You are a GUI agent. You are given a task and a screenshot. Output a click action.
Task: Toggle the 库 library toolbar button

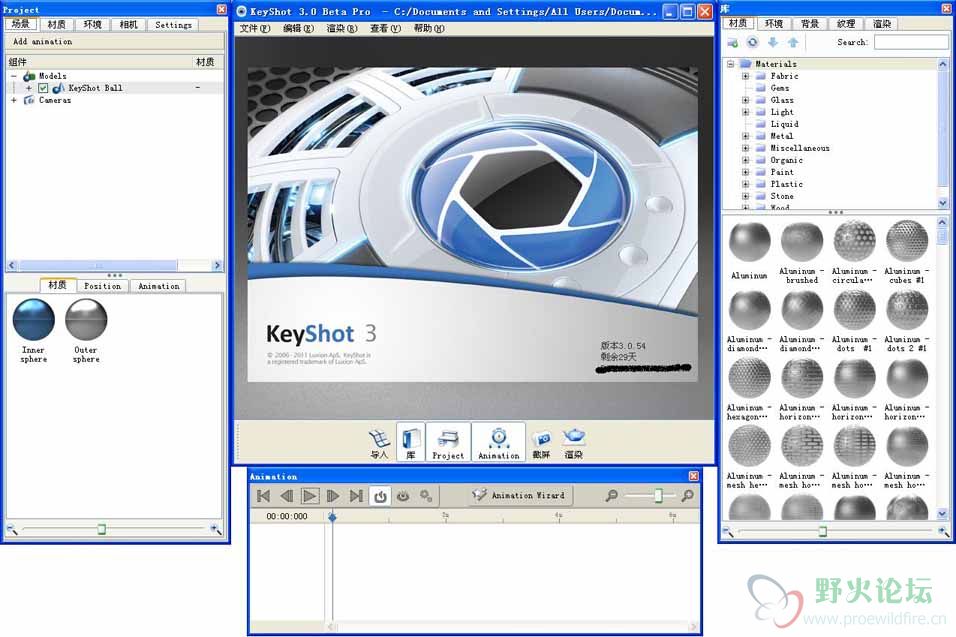(411, 442)
